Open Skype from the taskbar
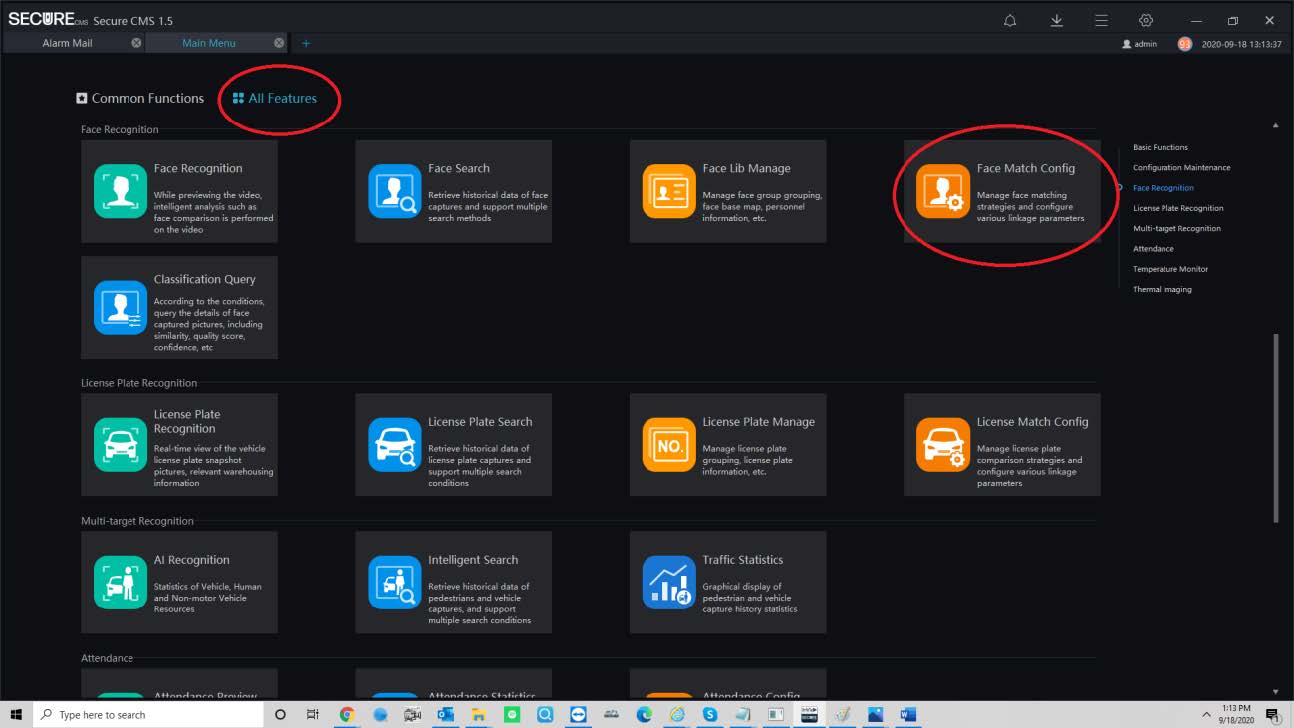Viewport: 1294px width, 728px height. (710, 714)
